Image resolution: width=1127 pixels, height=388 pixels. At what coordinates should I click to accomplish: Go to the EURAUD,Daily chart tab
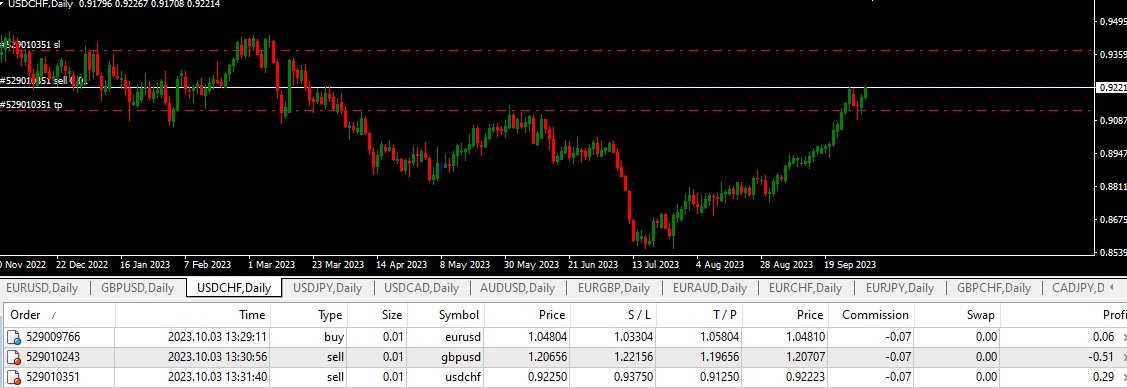(709, 288)
